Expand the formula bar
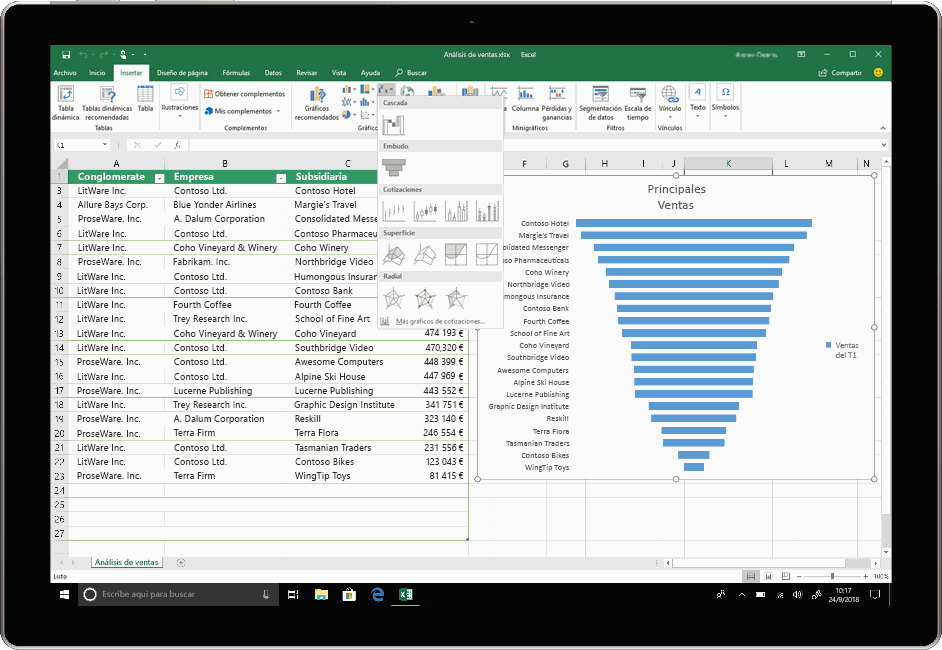942x650 pixels. coord(884,145)
